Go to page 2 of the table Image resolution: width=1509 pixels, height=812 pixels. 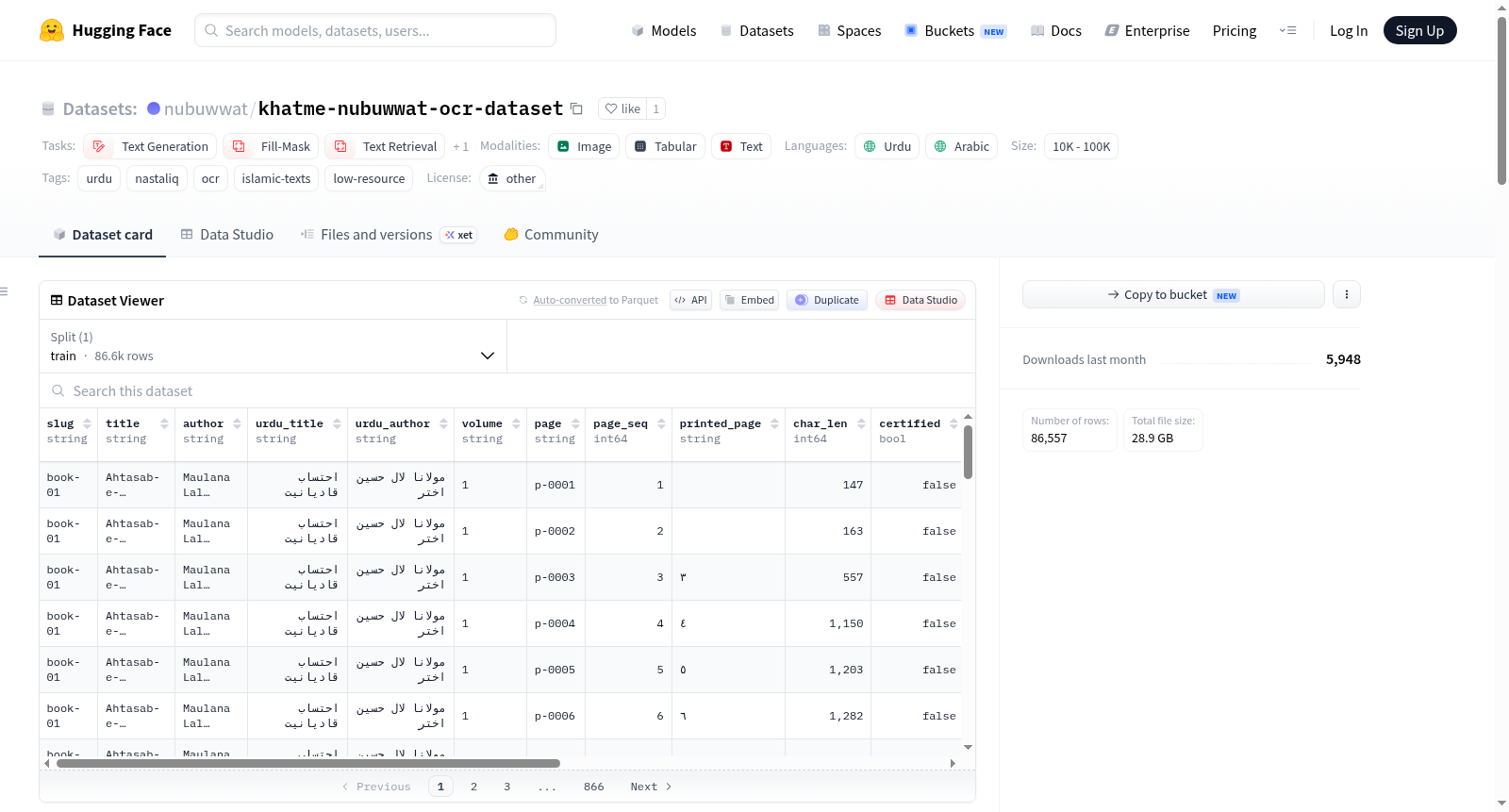(473, 787)
